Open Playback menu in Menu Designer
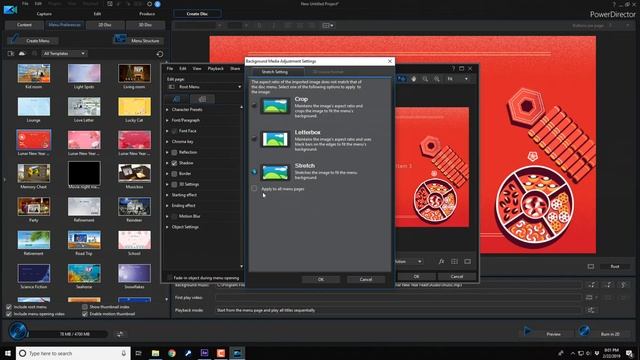This screenshot has width=640, height=360. (x=216, y=69)
